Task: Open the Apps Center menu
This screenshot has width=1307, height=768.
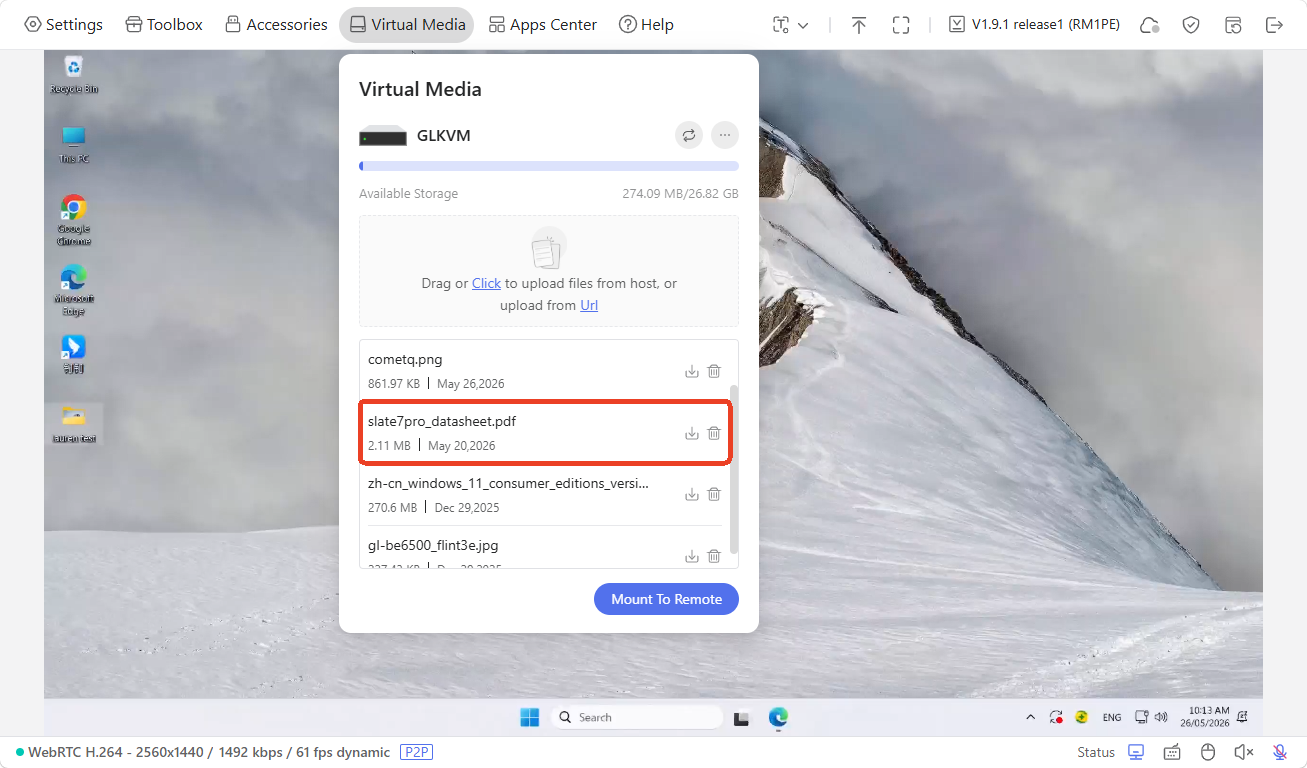Action: tap(542, 25)
